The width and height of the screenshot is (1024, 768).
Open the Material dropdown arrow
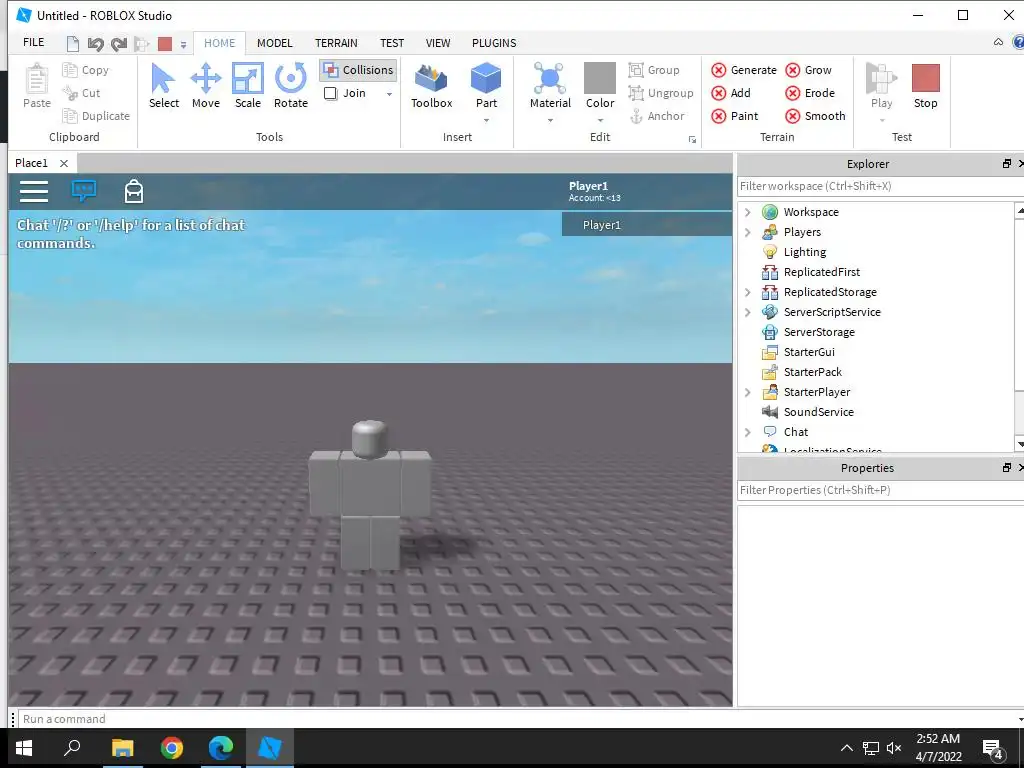tap(550, 120)
